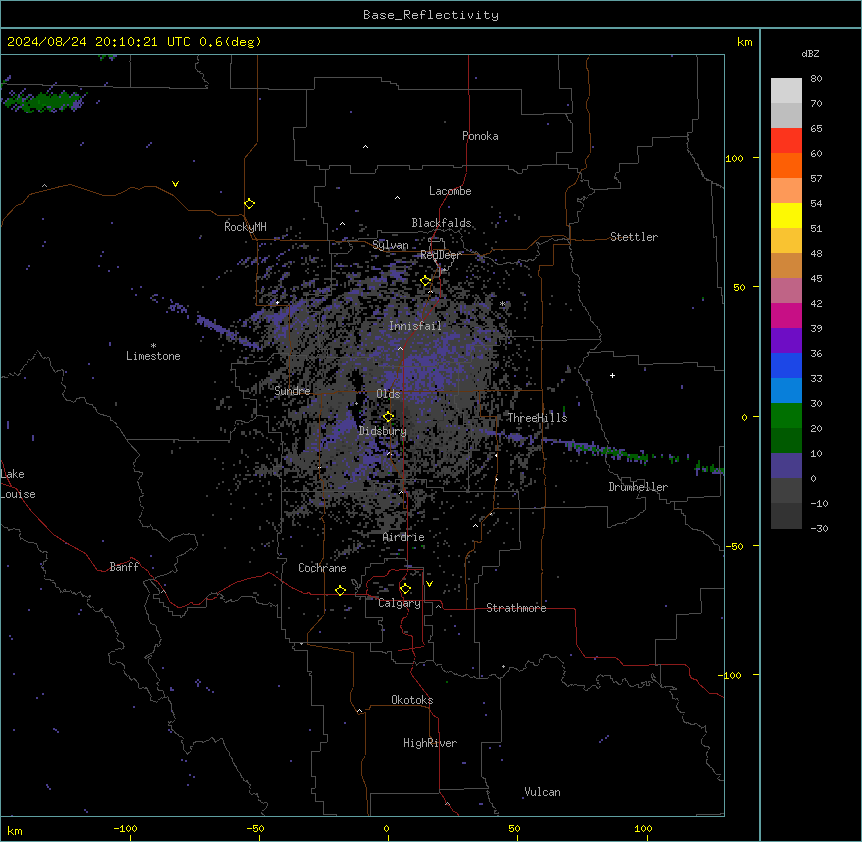
Task: Click the 100 tick on the right axis
Action: pos(734,158)
